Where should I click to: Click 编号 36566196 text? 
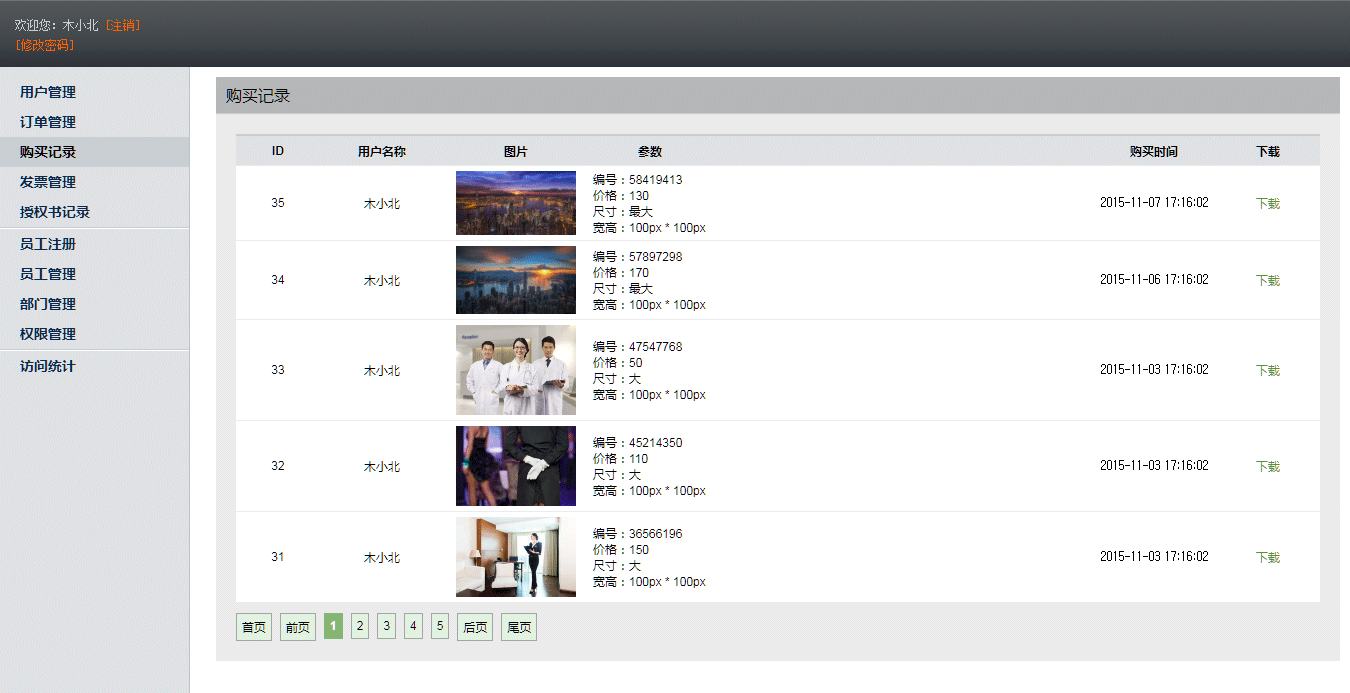[x=638, y=534]
